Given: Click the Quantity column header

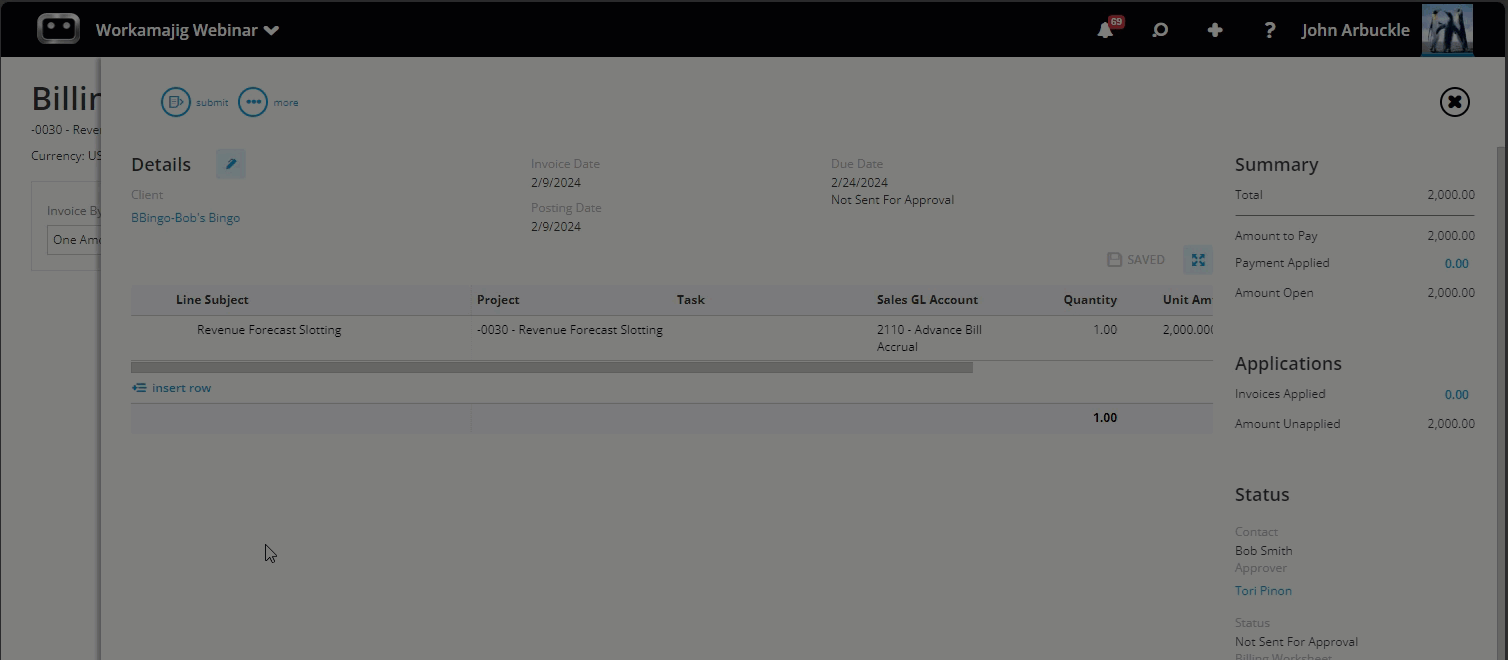Looking at the screenshot, I should click(1090, 299).
